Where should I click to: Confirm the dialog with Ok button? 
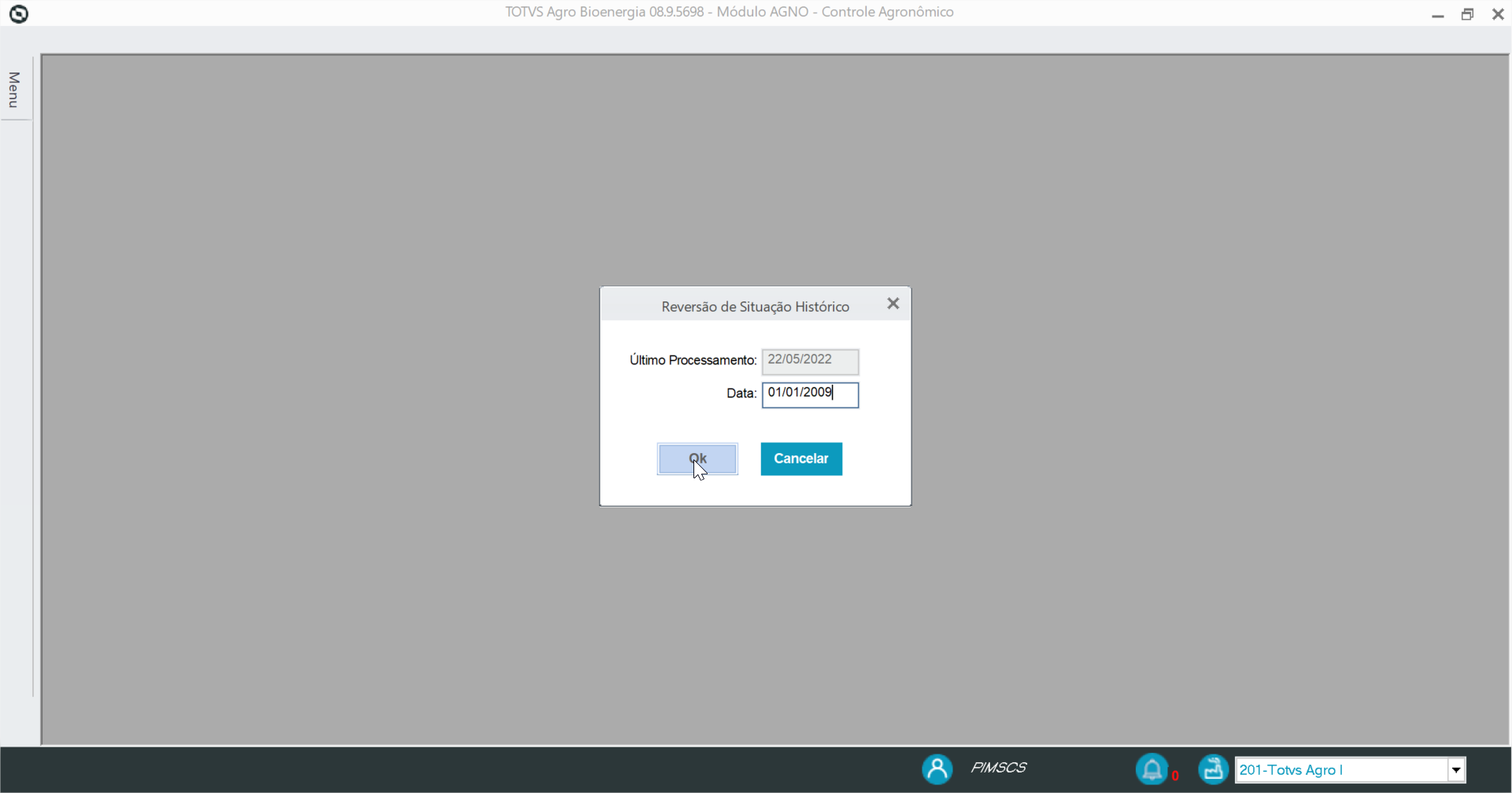tap(697, 459)
